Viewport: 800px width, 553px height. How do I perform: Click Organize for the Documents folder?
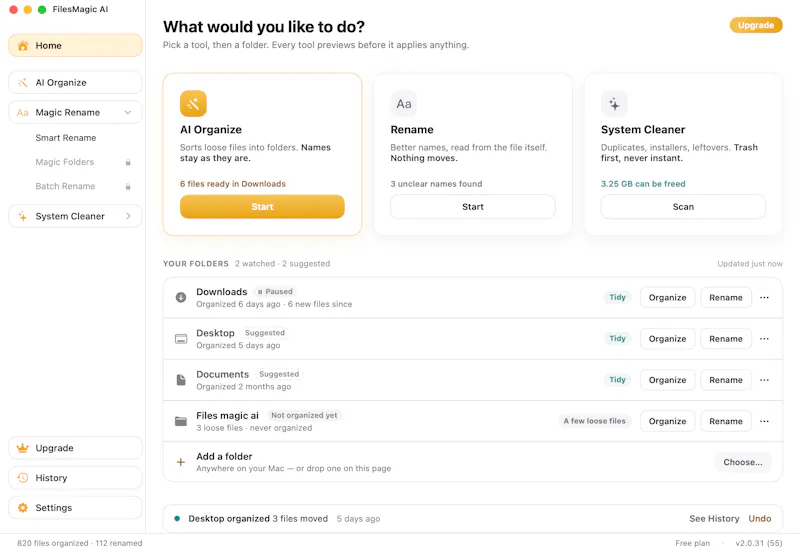[x=667, y=380]
